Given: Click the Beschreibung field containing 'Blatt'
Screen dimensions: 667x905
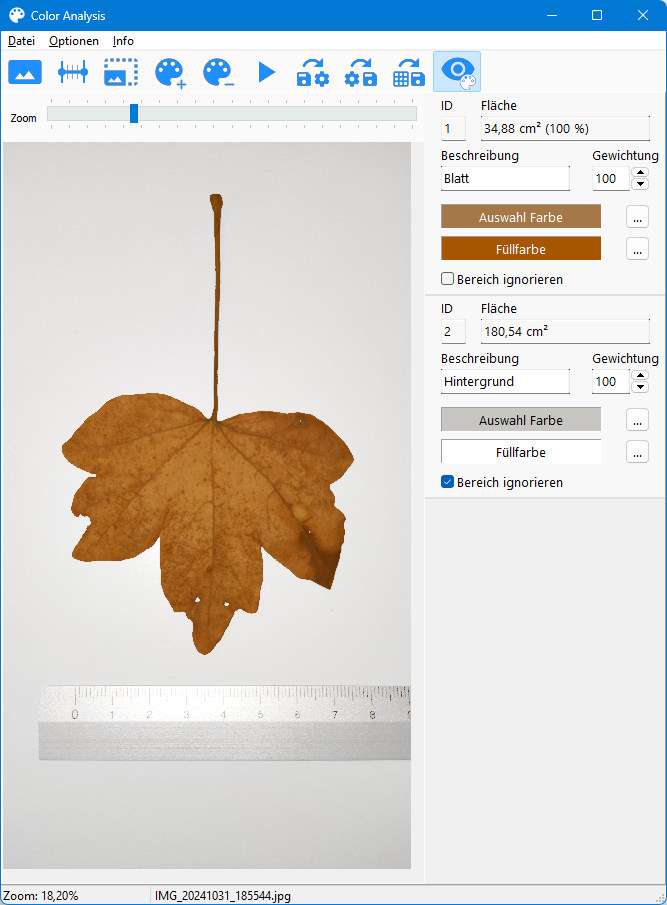Looking at the screenshot, I should click(x=505, y=179).
